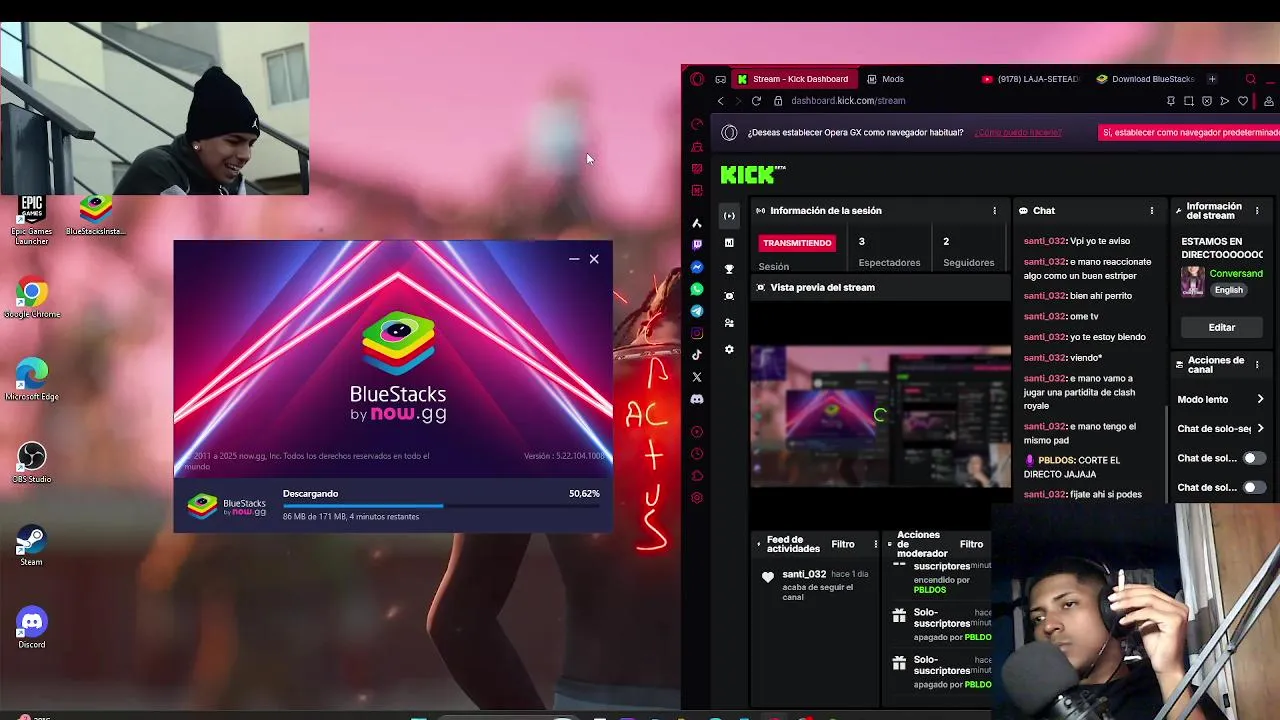Open Acciones de canal three-dot menu
This screenshot has height=720, width=1280.
(x=1257, y=365)
